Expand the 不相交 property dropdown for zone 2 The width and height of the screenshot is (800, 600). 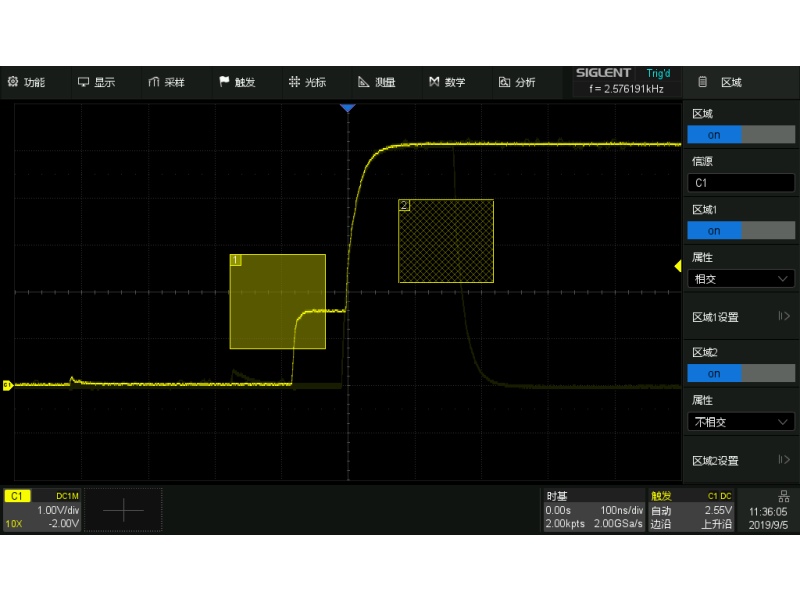(x=740, y=422)
